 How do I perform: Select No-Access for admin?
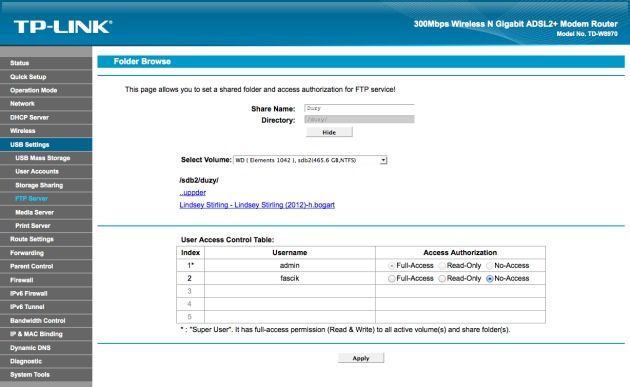point(489,266)
